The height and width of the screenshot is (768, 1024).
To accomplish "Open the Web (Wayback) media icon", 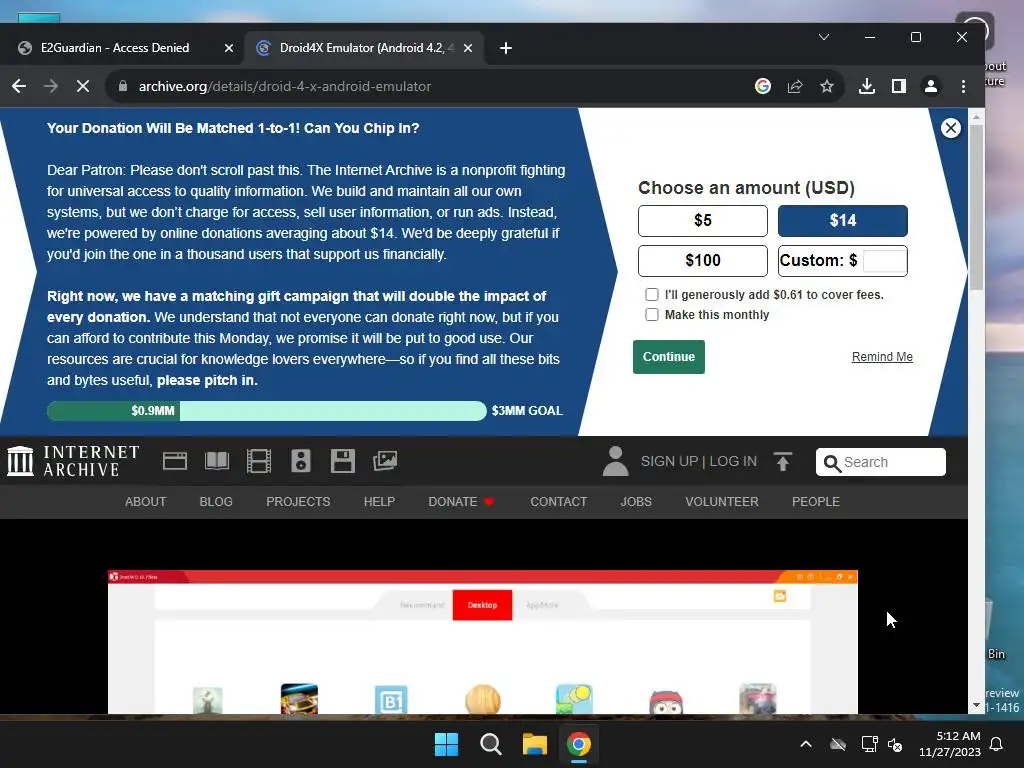I will (175, 461).
